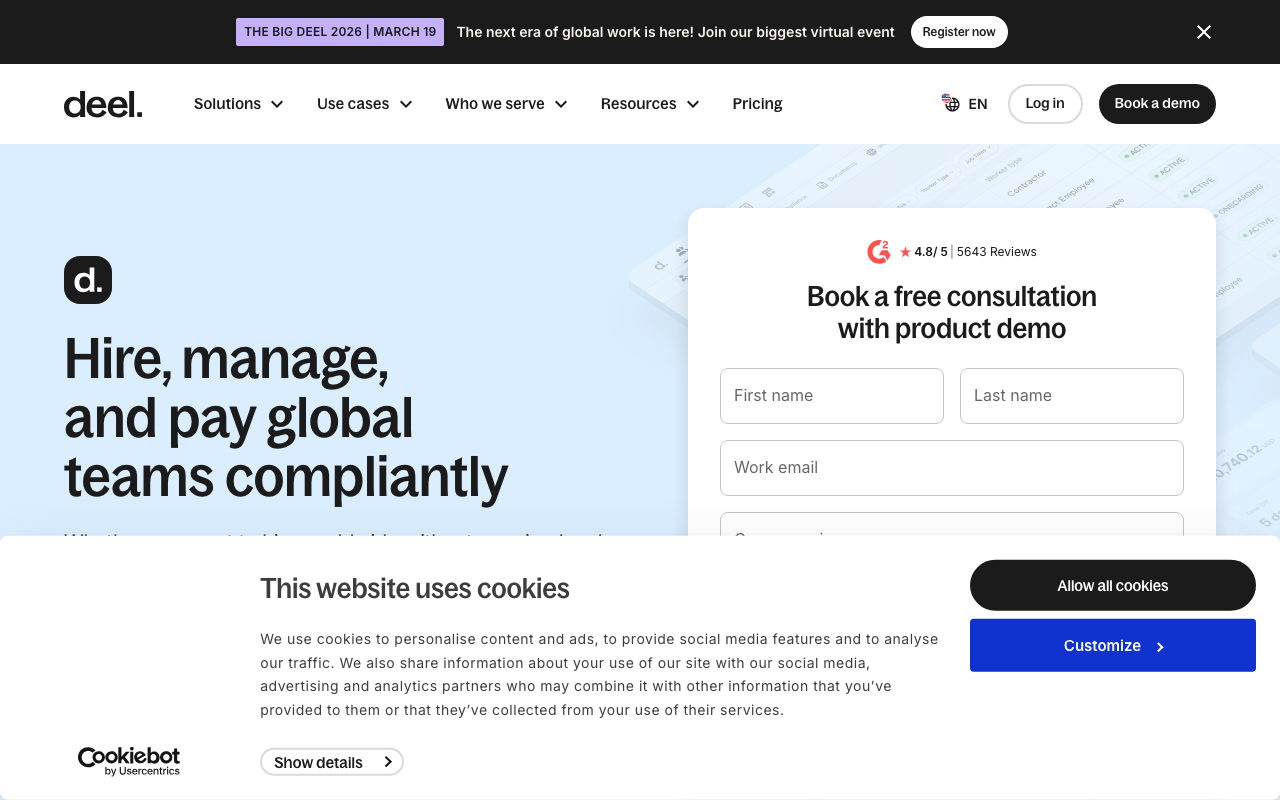This screenshot has height=800, width=1280.
Task: Click the Deel logo in the header
Action: pyautogui.click(x=103, y=104)
